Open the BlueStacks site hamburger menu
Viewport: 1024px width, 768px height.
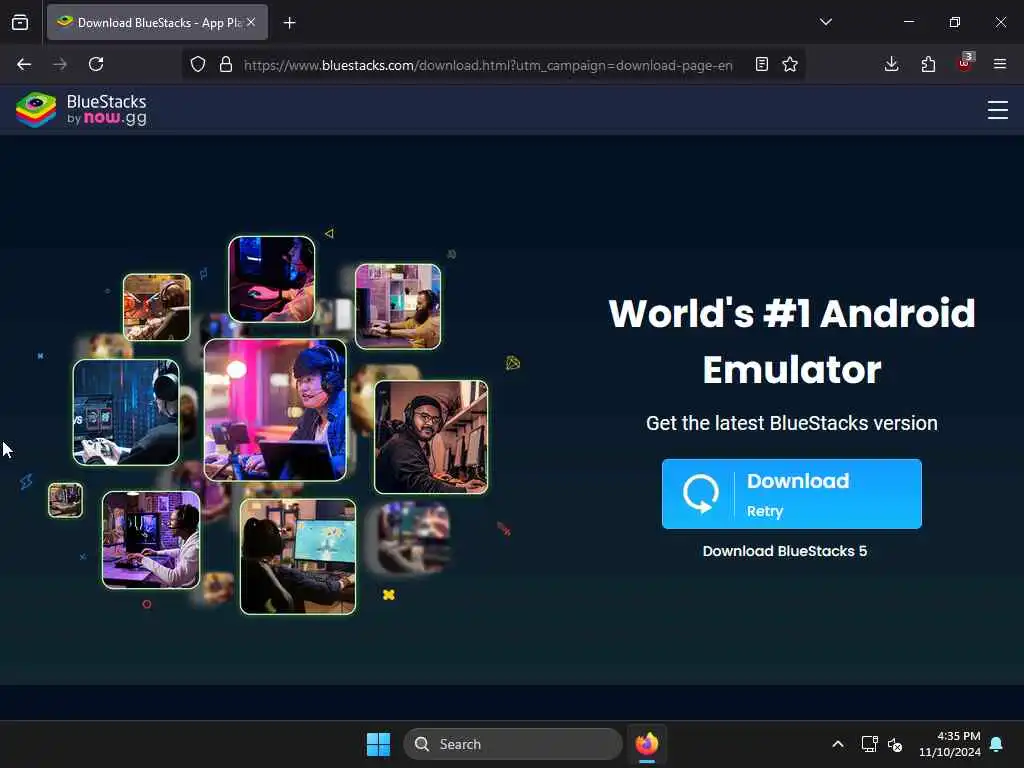[998, 110]
